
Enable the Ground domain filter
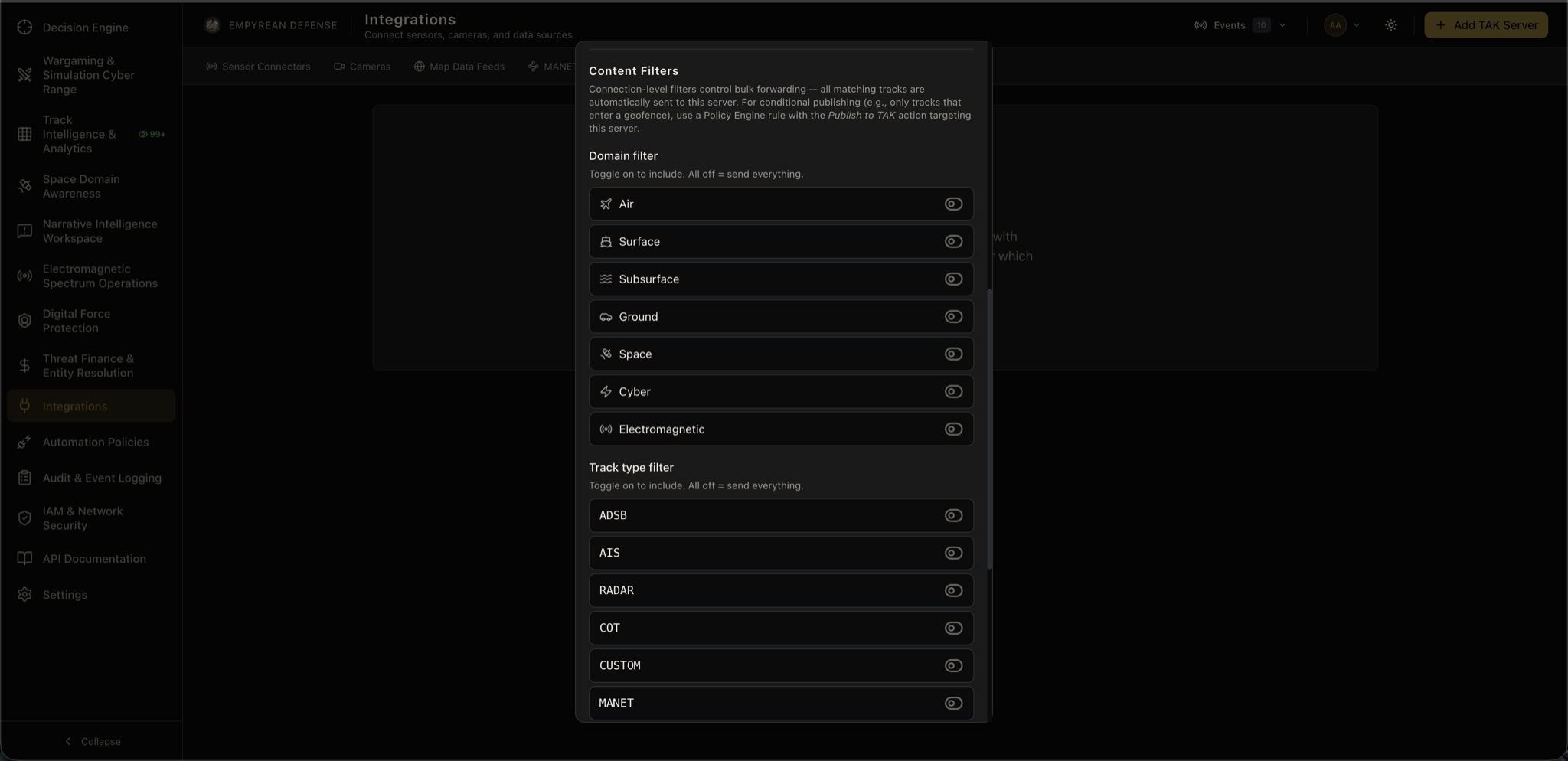tap(953, 317)
